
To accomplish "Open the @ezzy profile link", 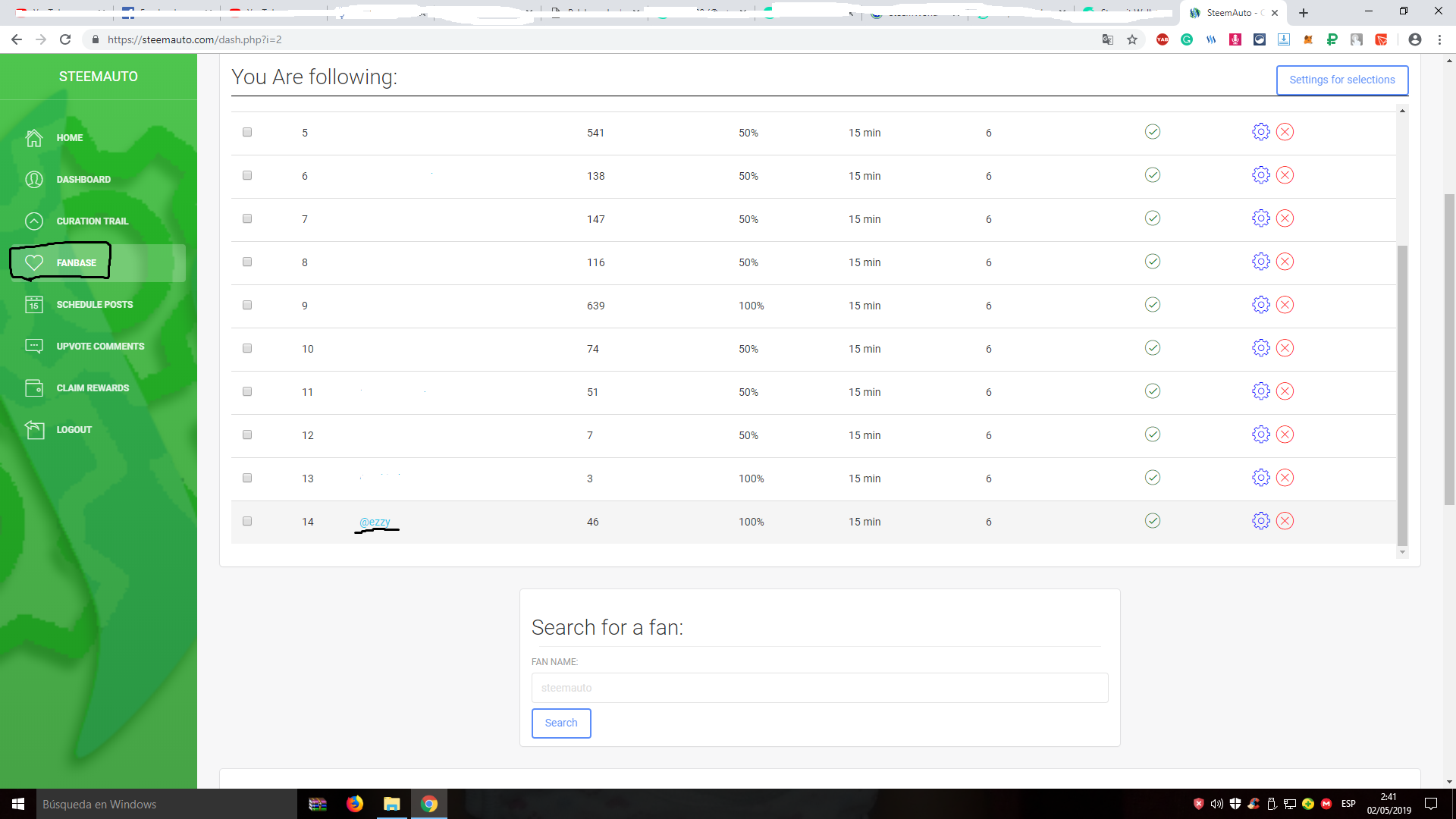I will pyautogui.click(x=375, y=522).
